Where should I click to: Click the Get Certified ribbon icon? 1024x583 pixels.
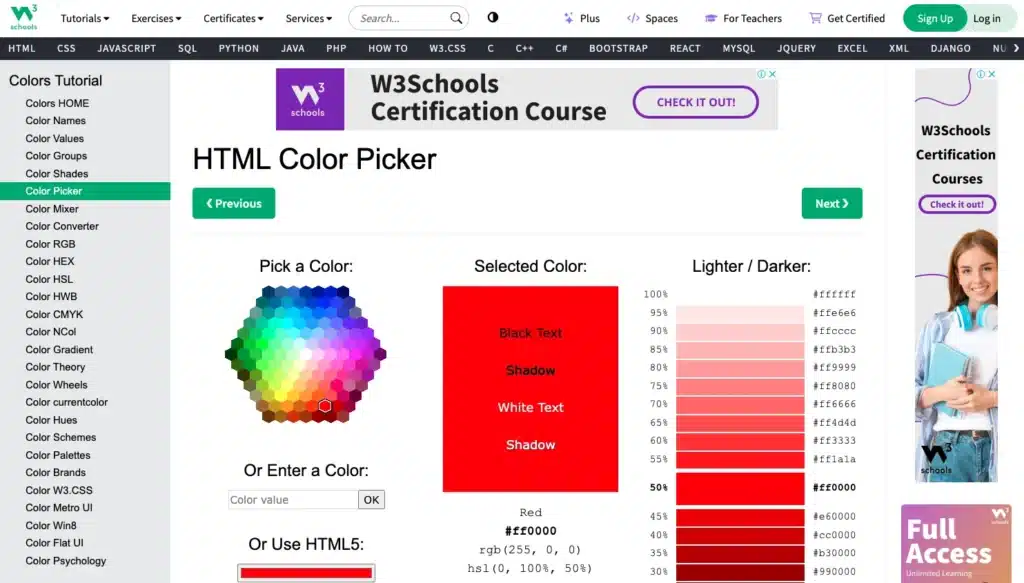tap(815, 17)
